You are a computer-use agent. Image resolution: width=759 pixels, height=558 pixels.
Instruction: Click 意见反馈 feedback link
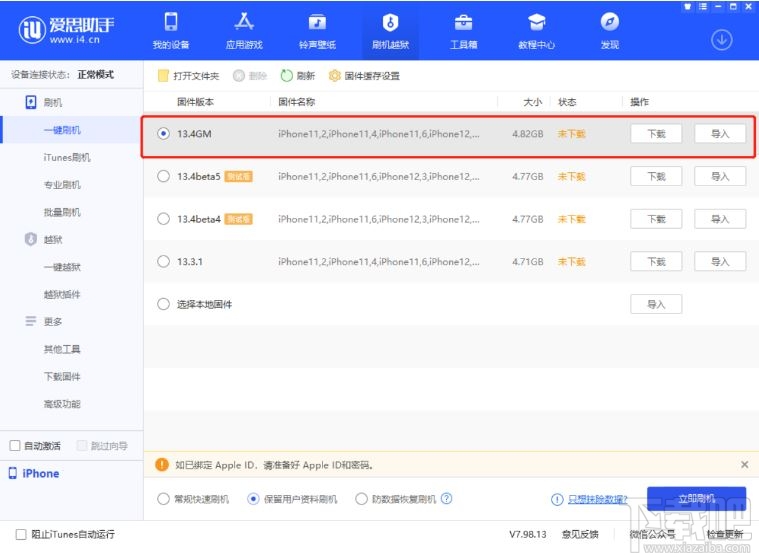click(580, 534)
